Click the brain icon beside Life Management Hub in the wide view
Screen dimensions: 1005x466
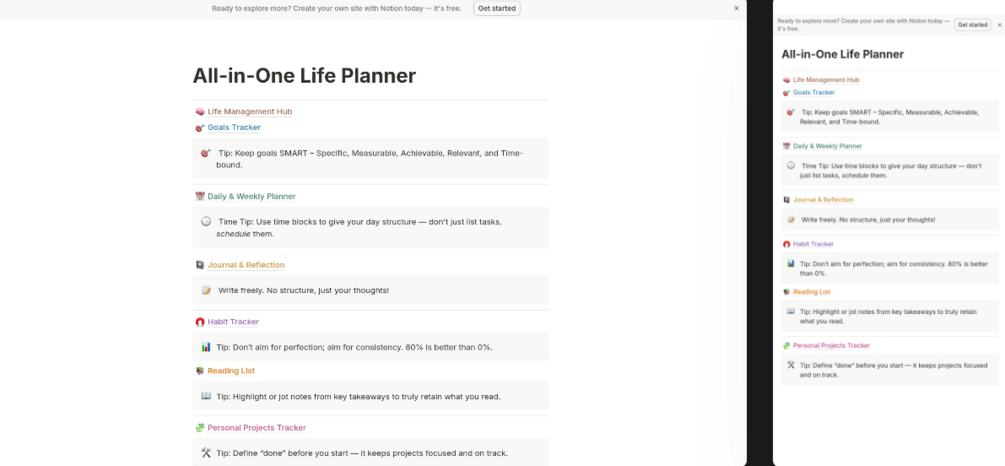(x=200, y=112)
